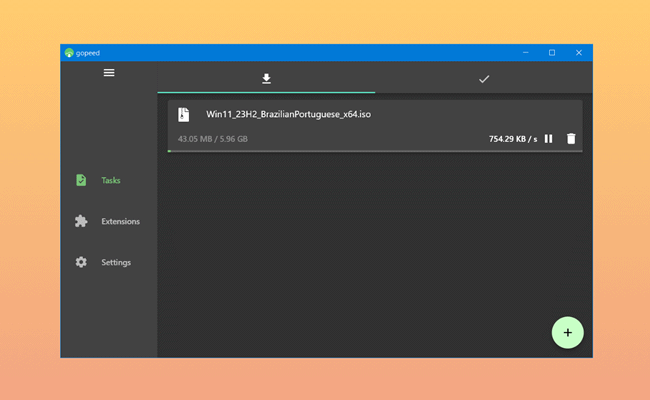Click the download progress bar
The image size is (650, 400).
pos(375,151)
